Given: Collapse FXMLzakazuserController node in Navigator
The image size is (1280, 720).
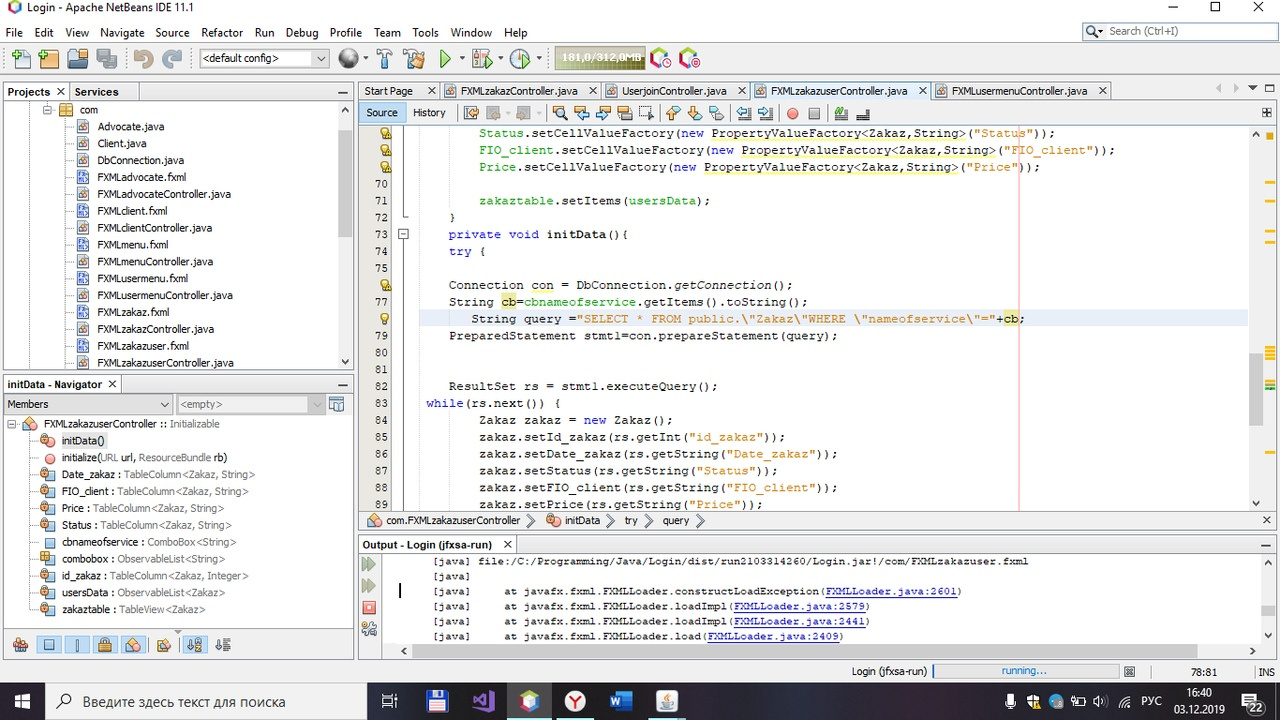Looking at the screenshot, I should (x=12, y=424).
